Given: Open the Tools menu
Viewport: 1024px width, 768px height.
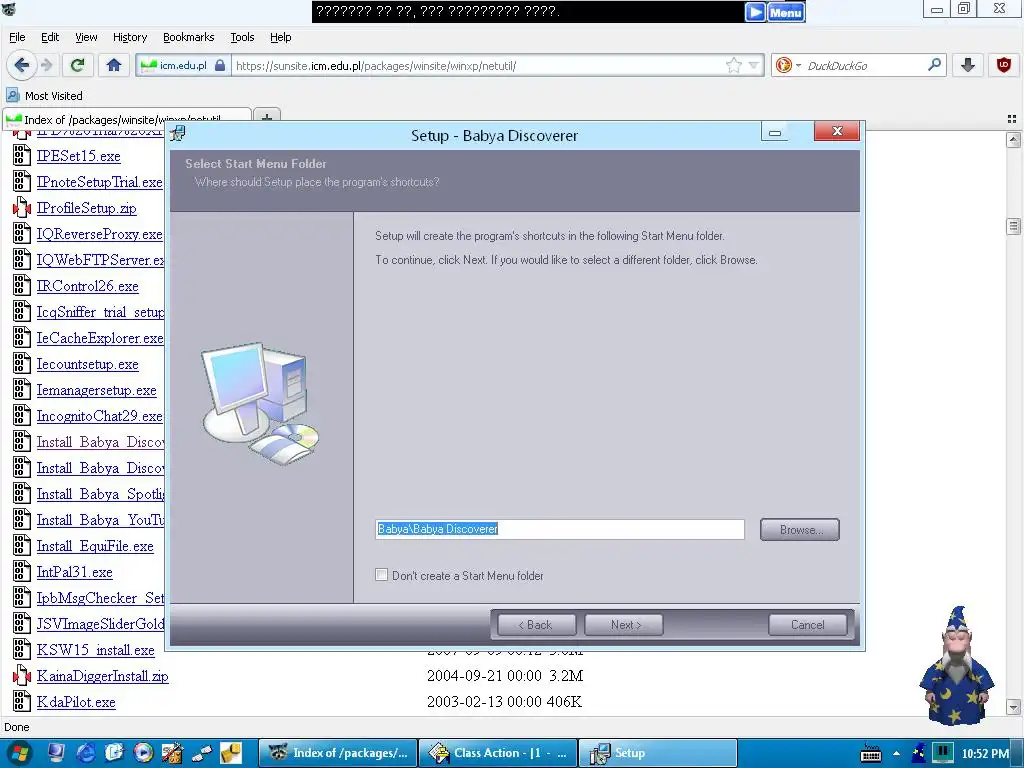Looking at the screenshot, I should click(242, 37).
